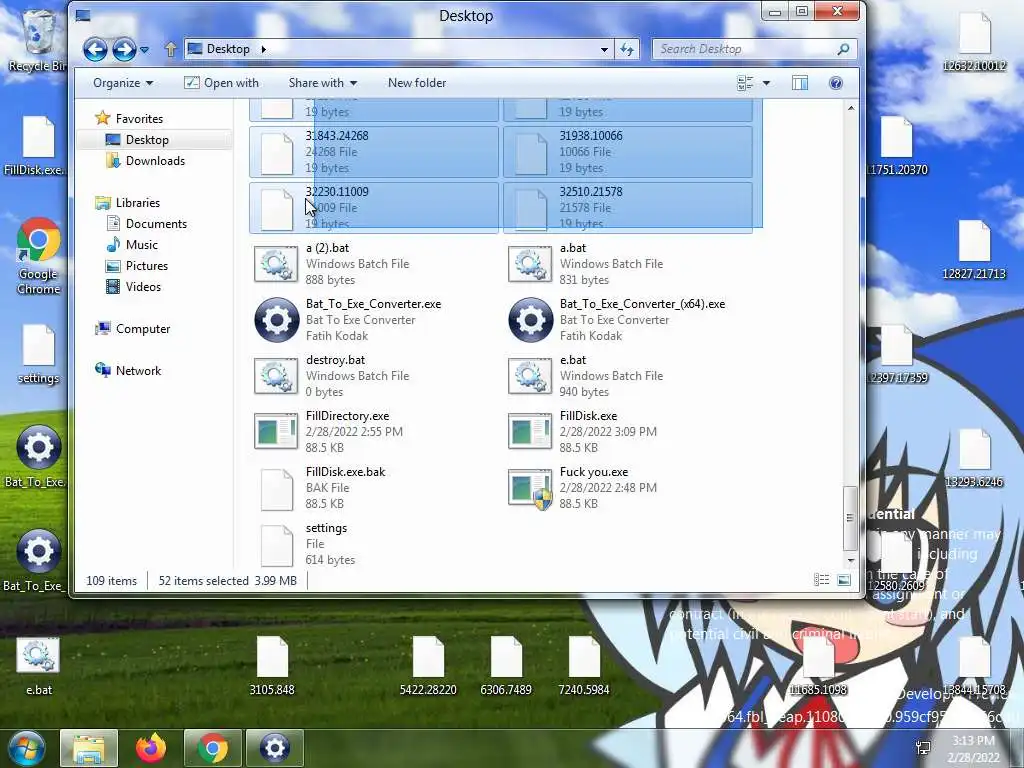Click the Desktop breadcrumb arrow in address bar
The image size is (1024, 768).
[264, 49]
